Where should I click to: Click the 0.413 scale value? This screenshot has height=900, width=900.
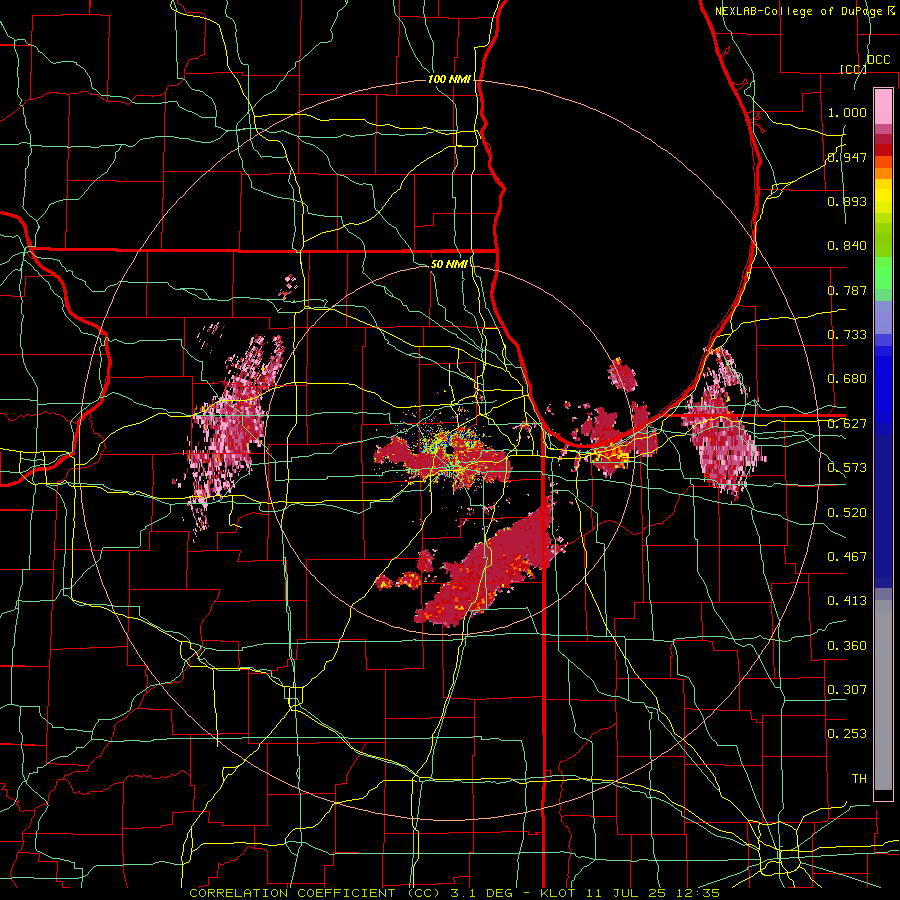[x=847, y=601]
